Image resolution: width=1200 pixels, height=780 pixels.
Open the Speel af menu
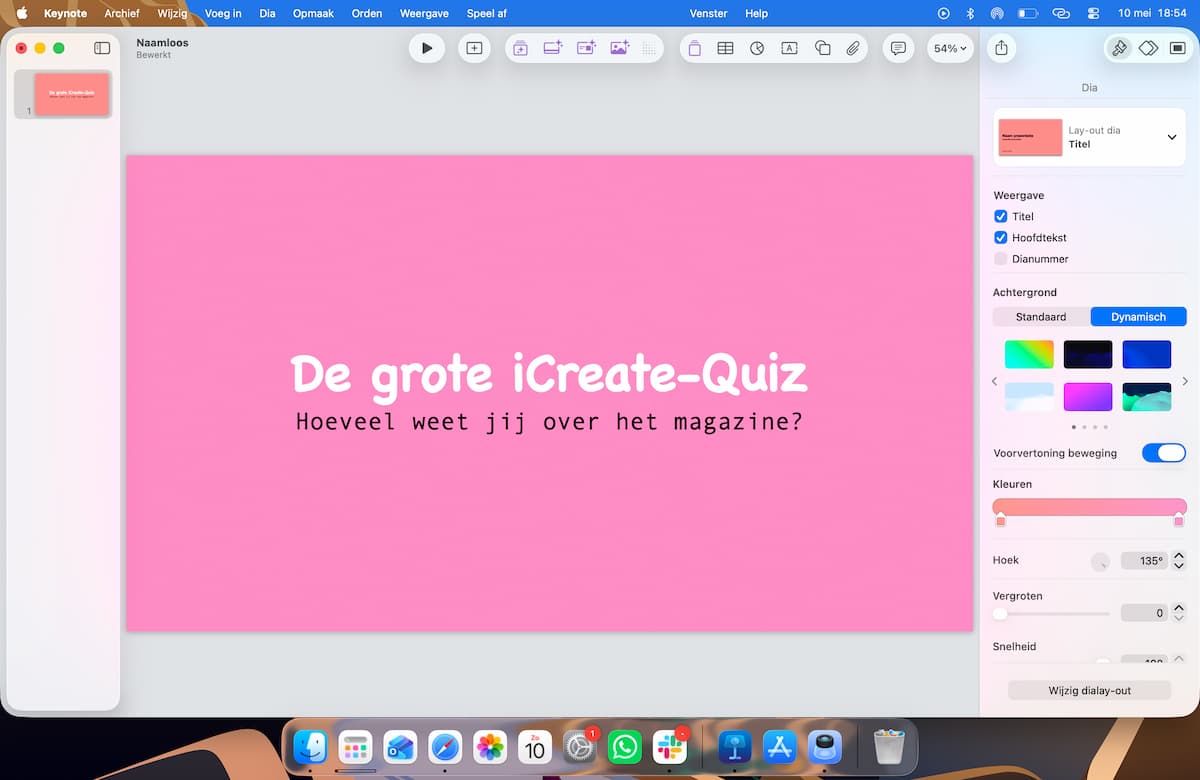pos(487,13)
